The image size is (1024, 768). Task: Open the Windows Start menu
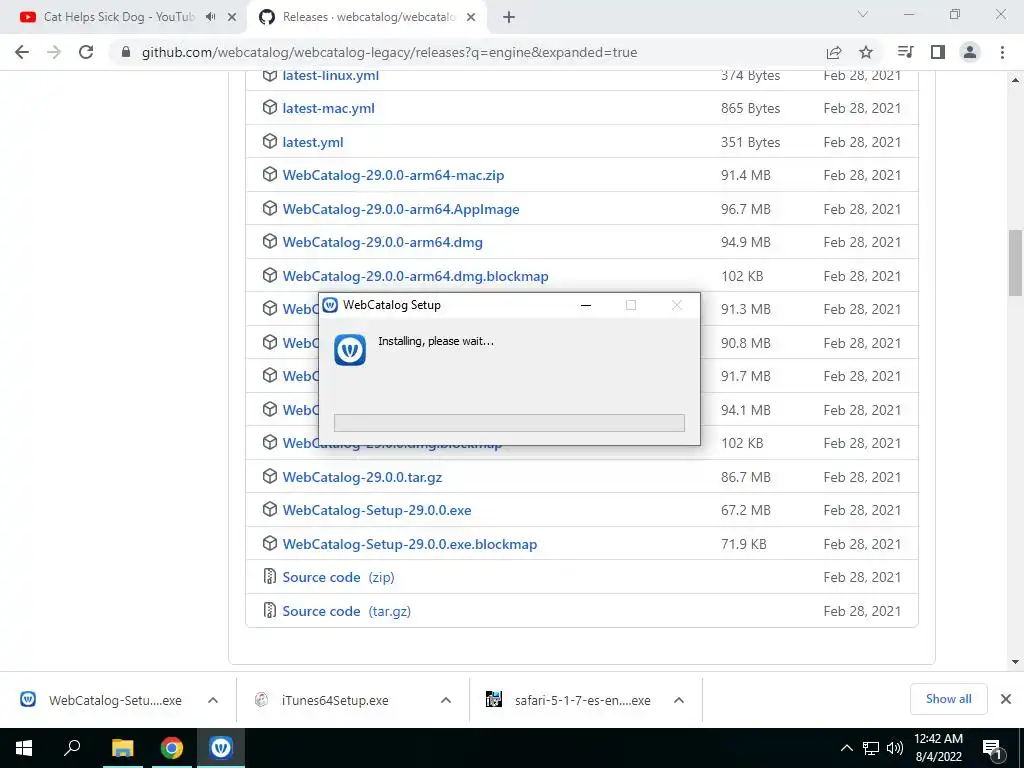[24, 748]
